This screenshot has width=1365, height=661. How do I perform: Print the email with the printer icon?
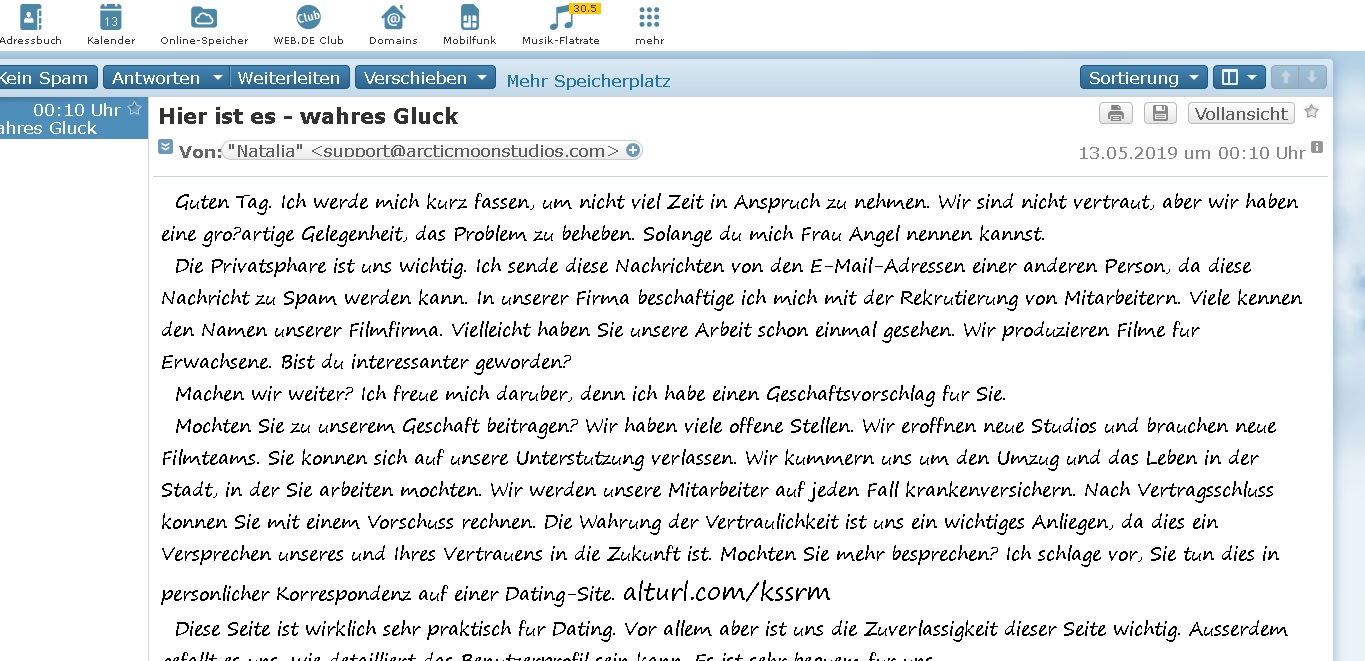pyautogui.click(x=1116, y=113)
